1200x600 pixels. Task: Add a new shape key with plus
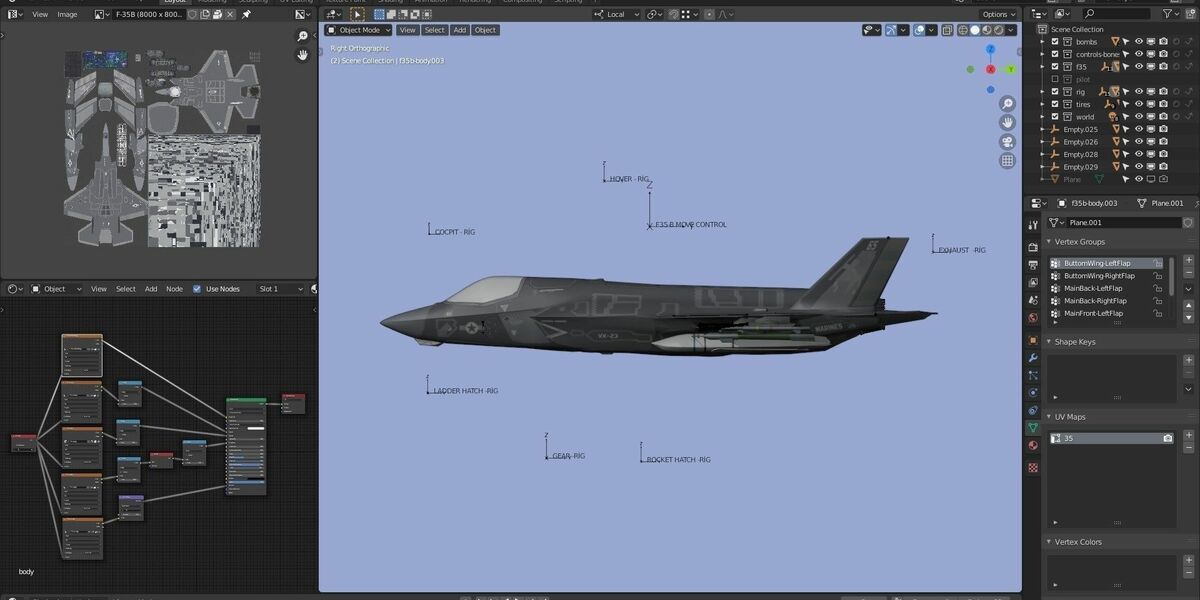[x=1189, y=361]
